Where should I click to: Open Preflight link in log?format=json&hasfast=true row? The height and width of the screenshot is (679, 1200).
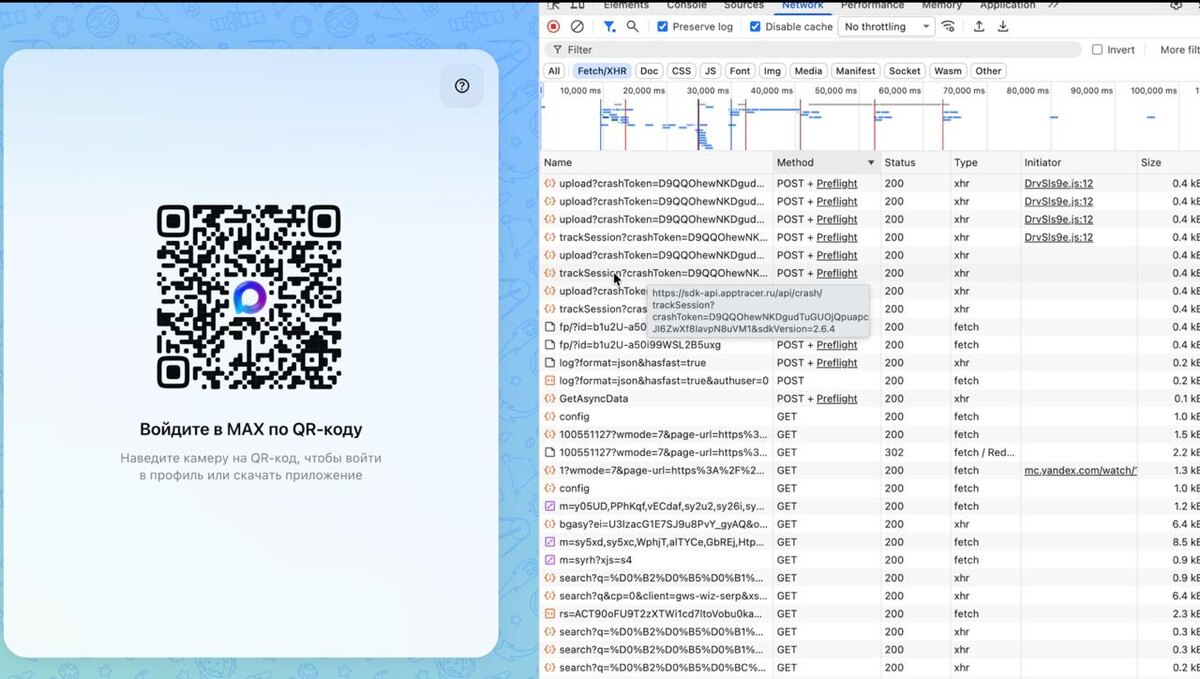(837, 363)
